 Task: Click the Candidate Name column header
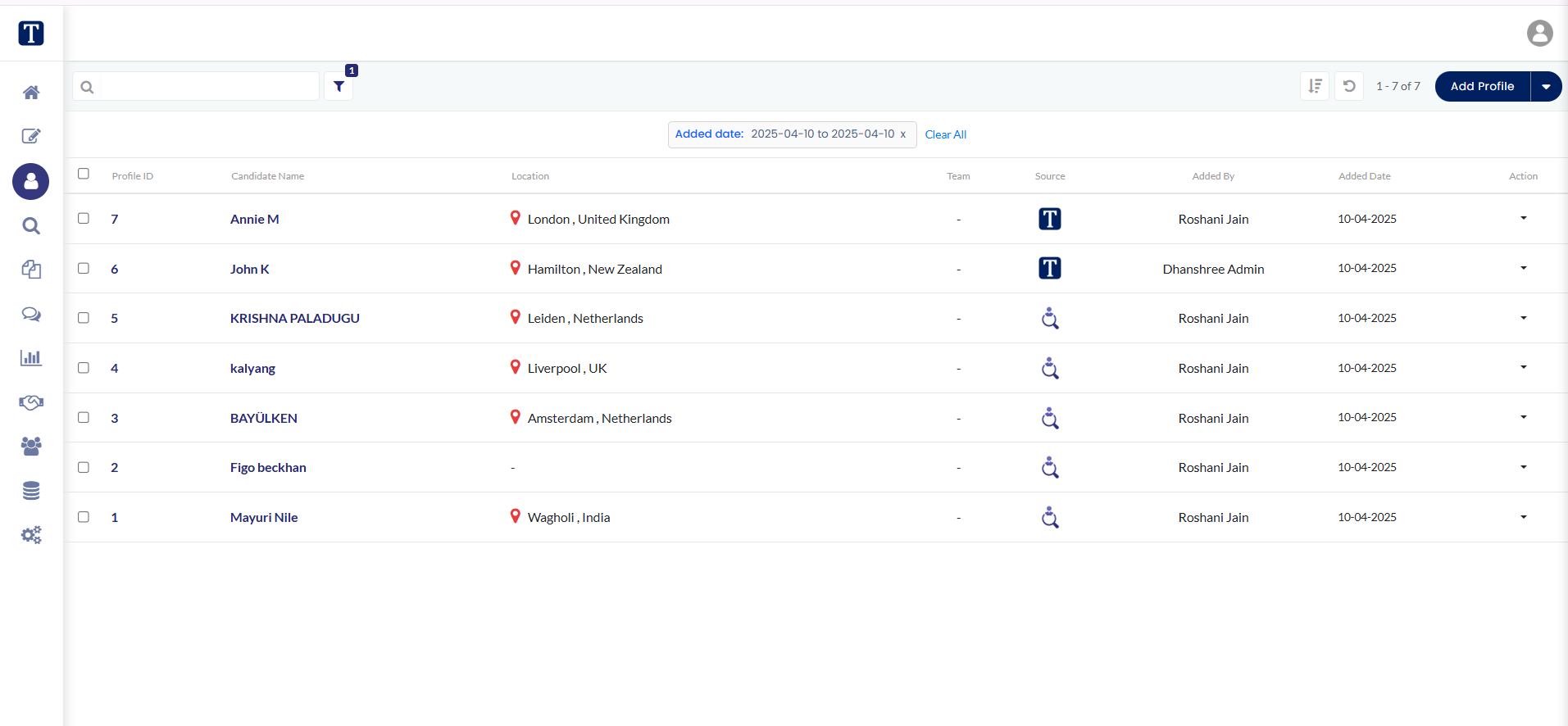coord(267,176)
